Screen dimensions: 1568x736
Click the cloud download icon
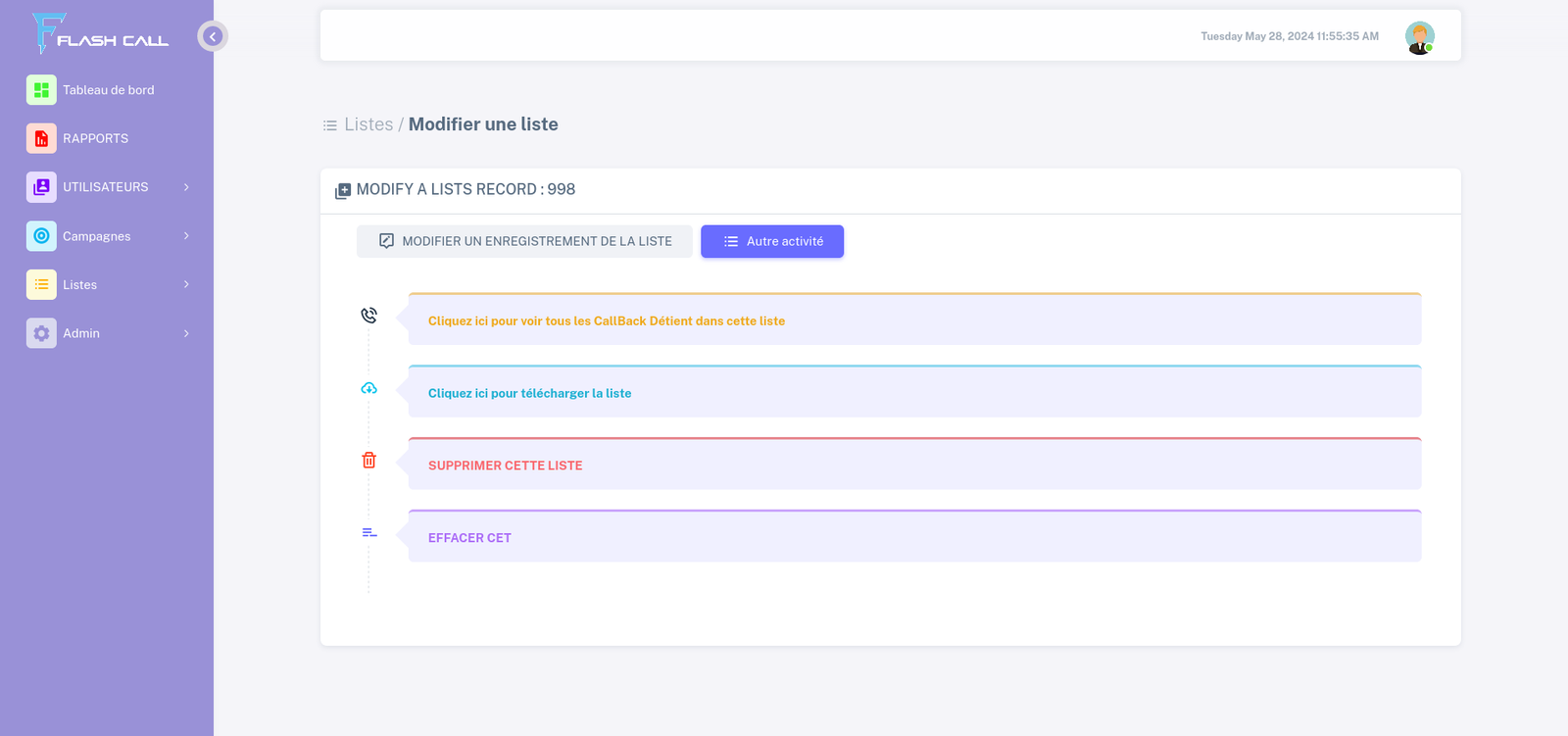(368, 388)
